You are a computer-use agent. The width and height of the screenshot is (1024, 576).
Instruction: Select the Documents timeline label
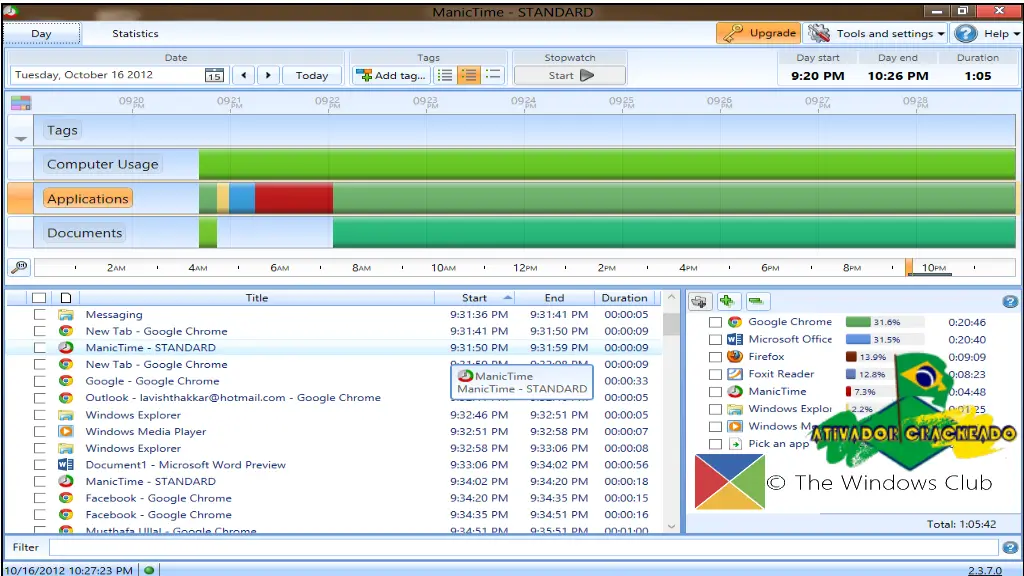(x=84, y=232)
